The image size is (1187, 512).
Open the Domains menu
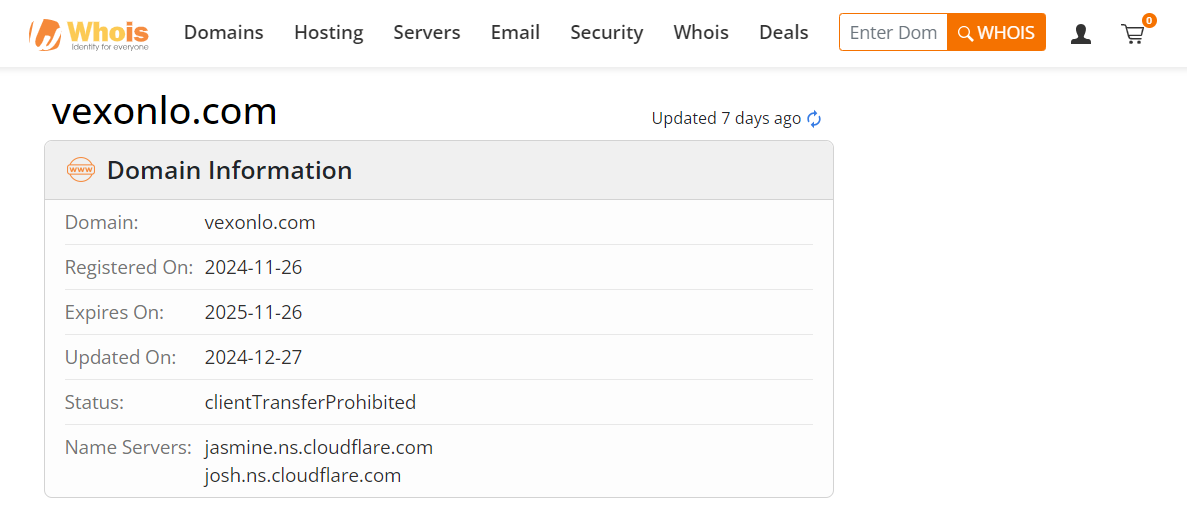223,33
